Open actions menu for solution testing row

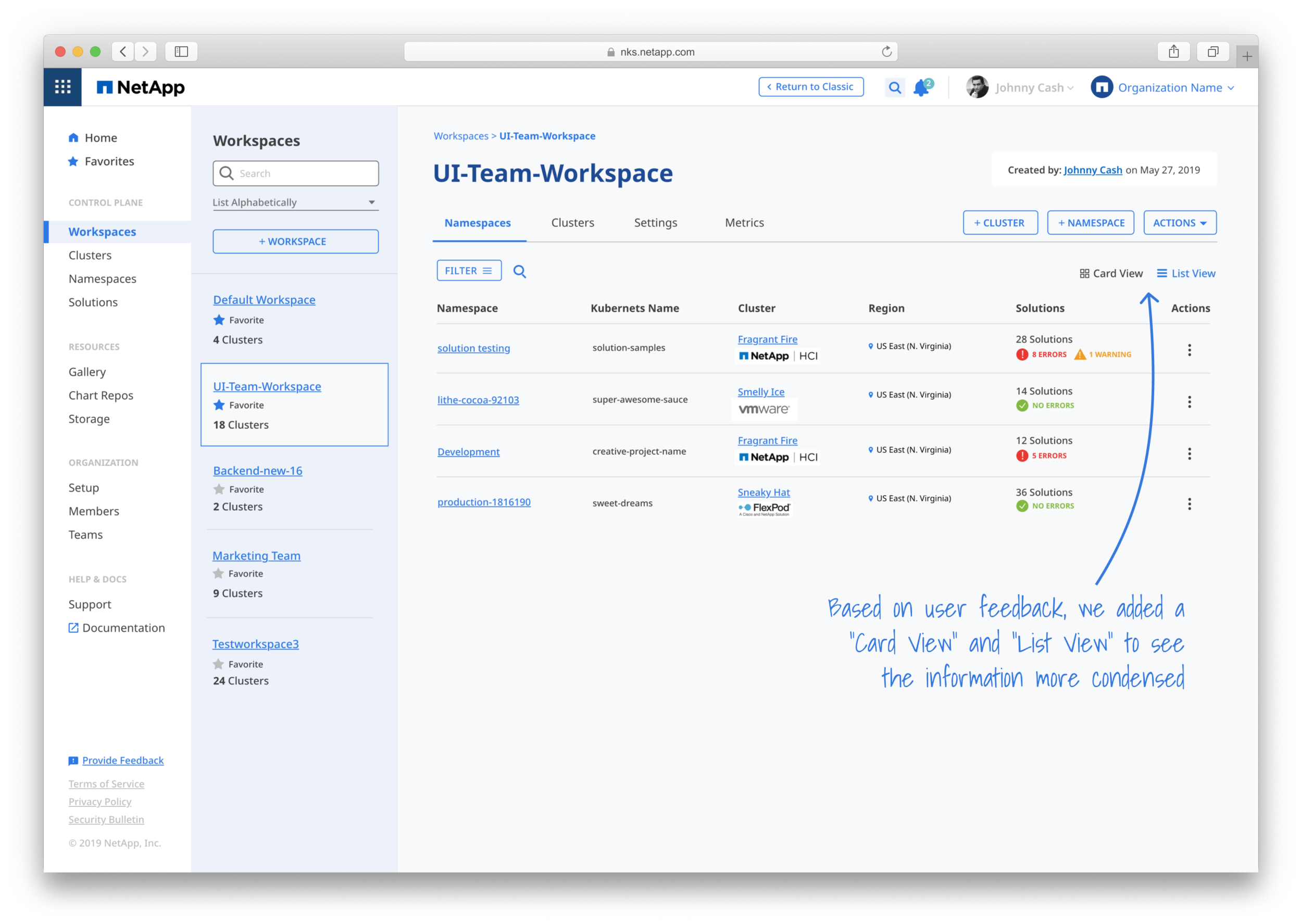pos(1189,350)
